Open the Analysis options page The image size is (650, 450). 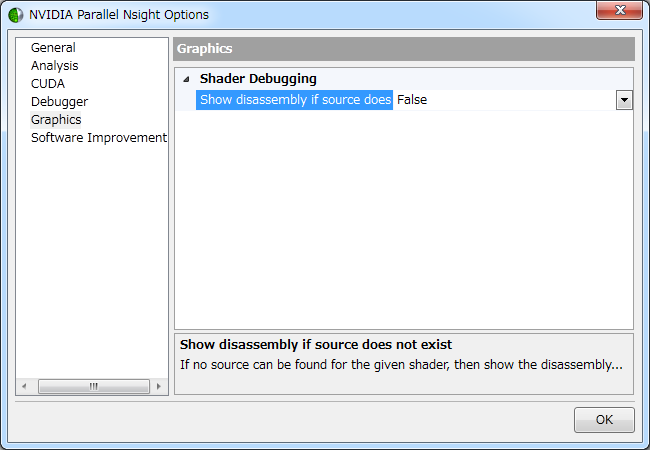tap(54, 65)
